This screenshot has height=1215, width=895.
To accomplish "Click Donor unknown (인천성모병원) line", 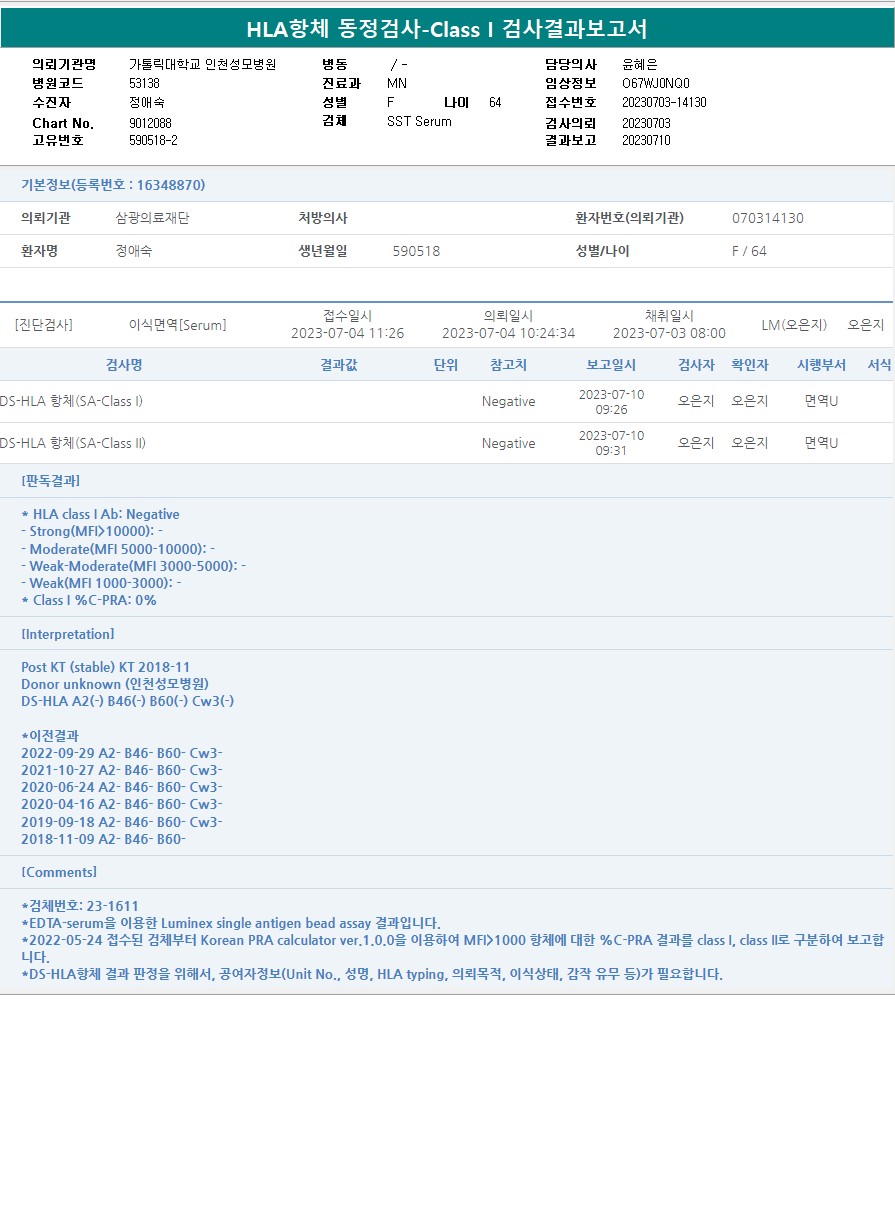I will [x=115, y=684].
